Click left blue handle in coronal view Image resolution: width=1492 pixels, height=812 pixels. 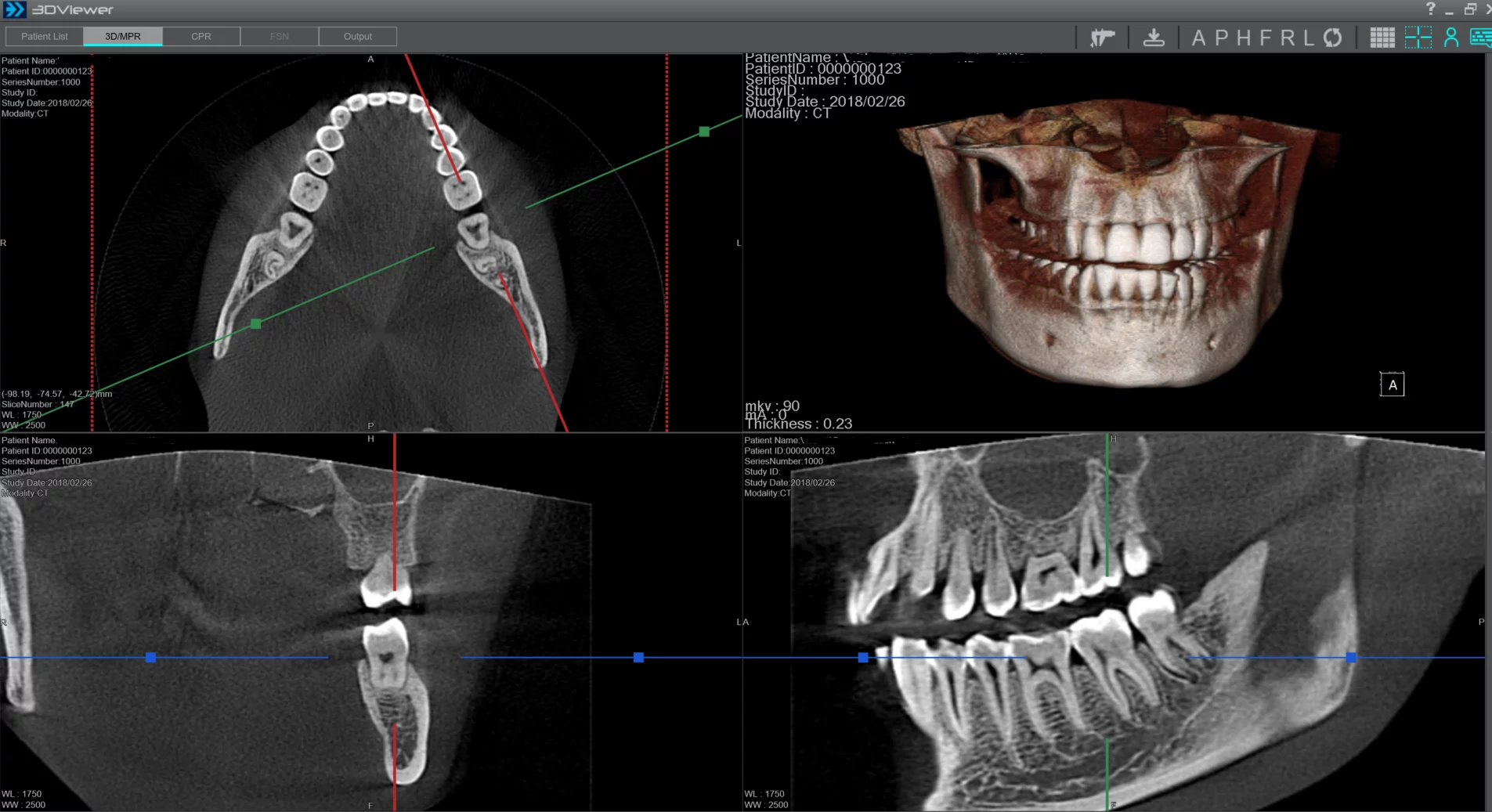pos(150,658)
